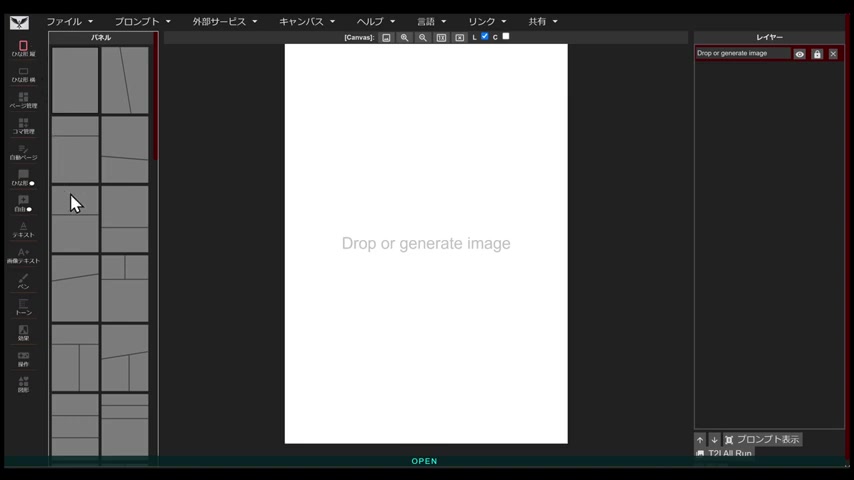This screenshot has height=480, width=854.
Task: Zoom in on the canvas
Action: point(404,38)
